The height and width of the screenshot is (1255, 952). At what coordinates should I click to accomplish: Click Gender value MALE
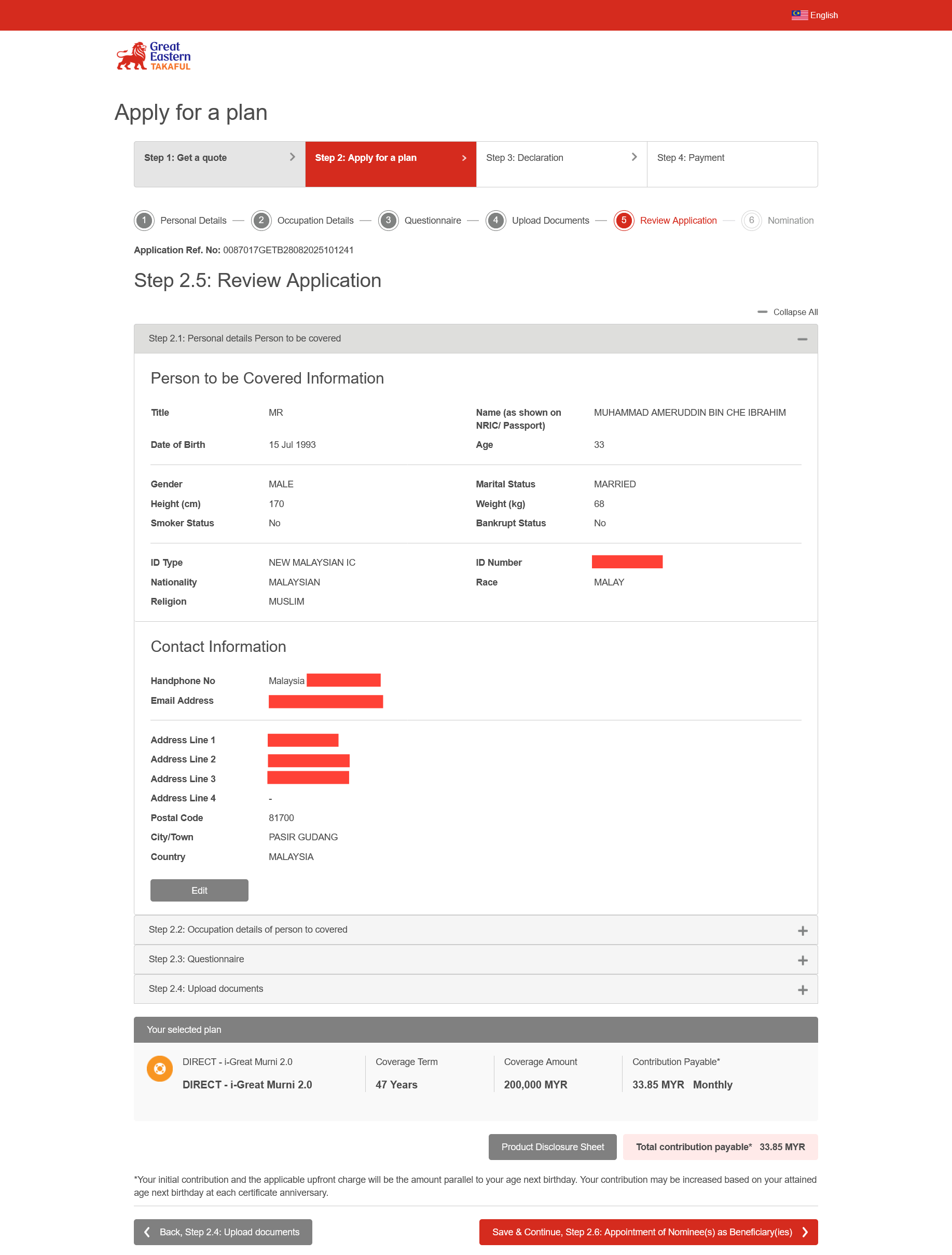point(281,484)
